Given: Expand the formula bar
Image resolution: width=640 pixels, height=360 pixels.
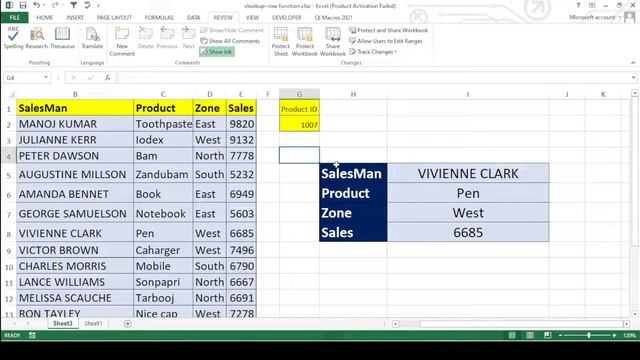Looking at the screenshot, I should pos(633,78).
